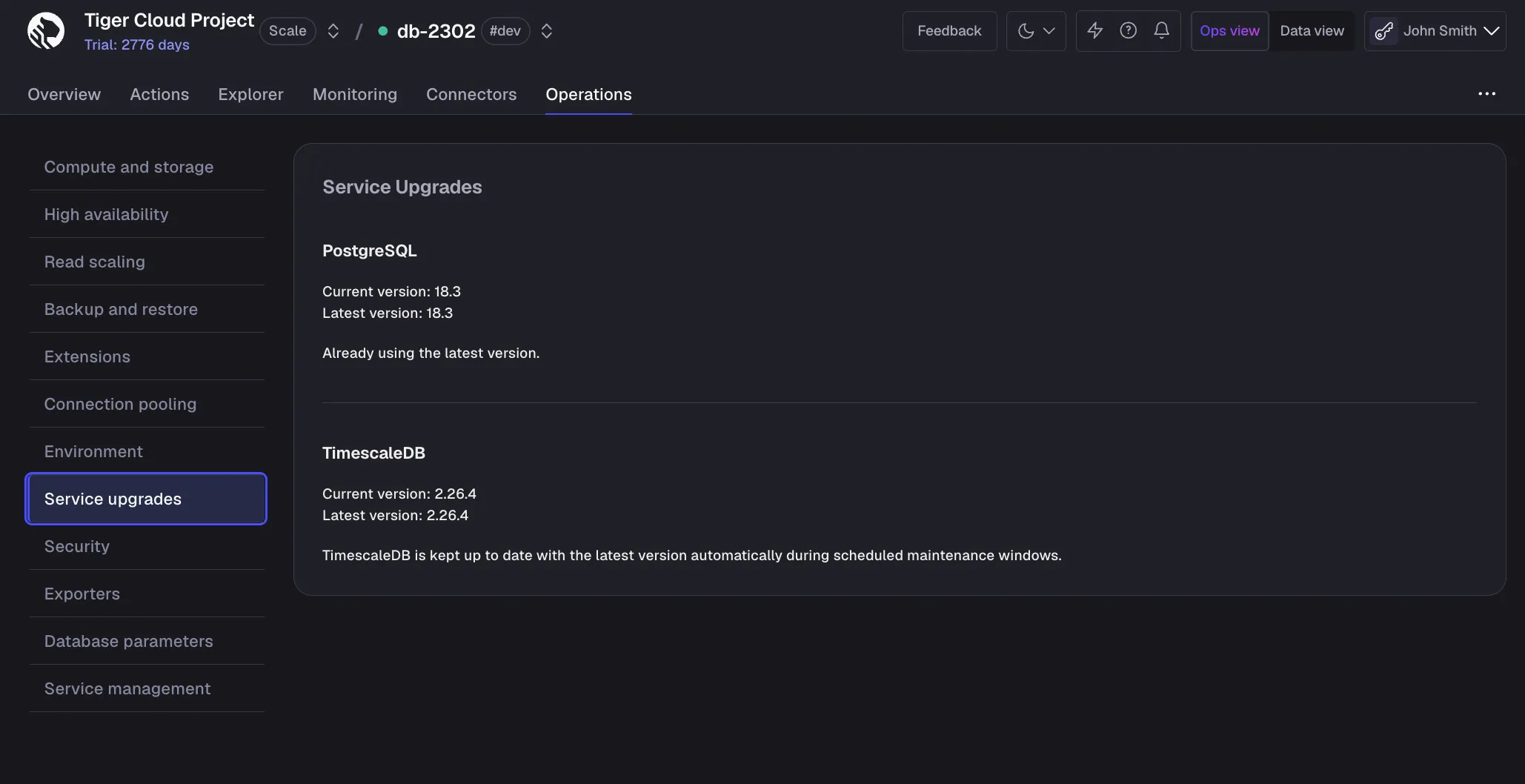Open Environment settings
Image resolution: width=1525 pixels, height=784 pixels.
coord(147,451)
